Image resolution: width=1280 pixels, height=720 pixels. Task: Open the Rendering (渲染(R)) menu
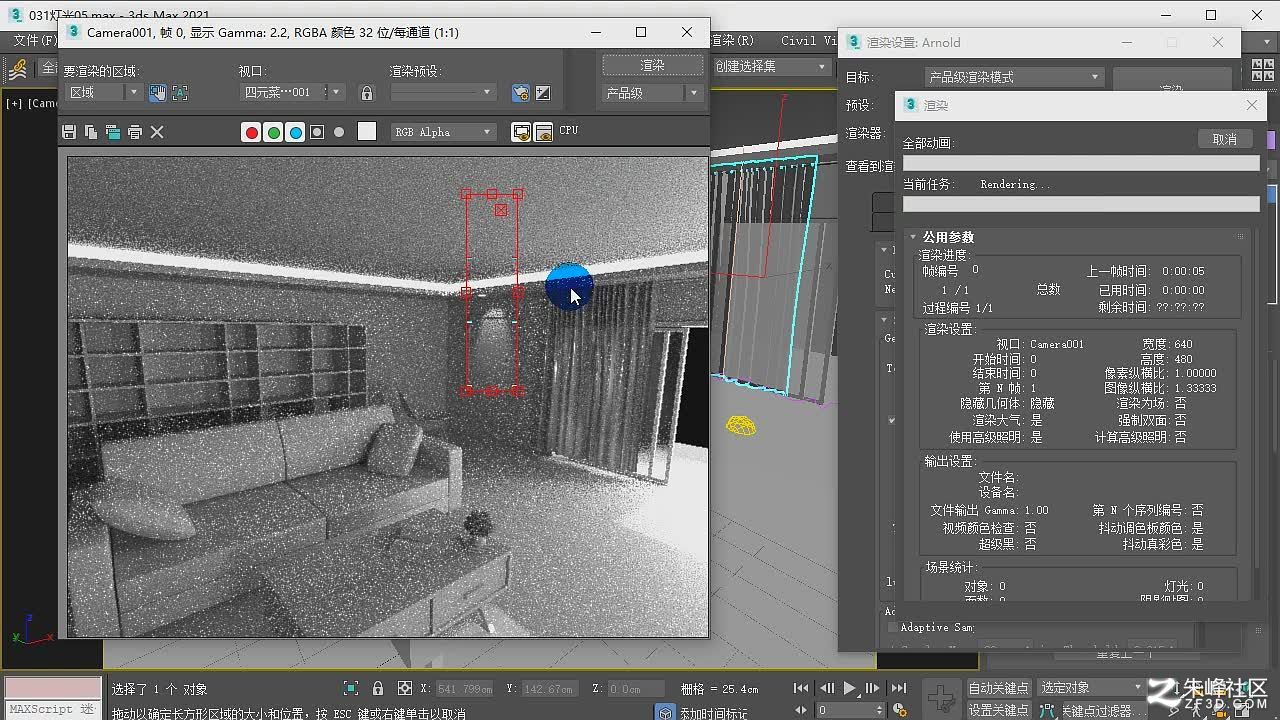(x=732, y=41)
